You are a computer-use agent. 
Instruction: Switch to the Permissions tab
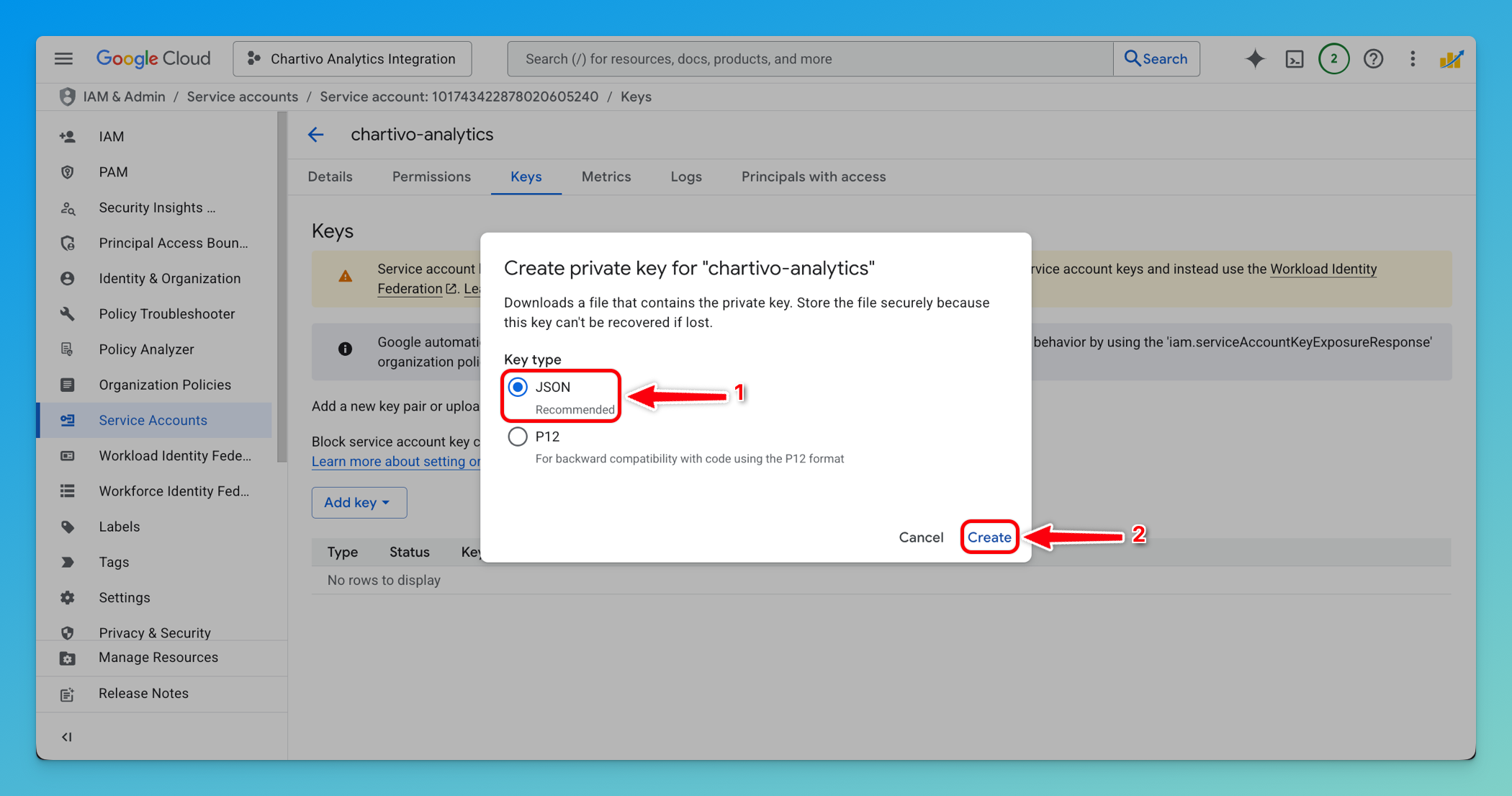point(431,176)
